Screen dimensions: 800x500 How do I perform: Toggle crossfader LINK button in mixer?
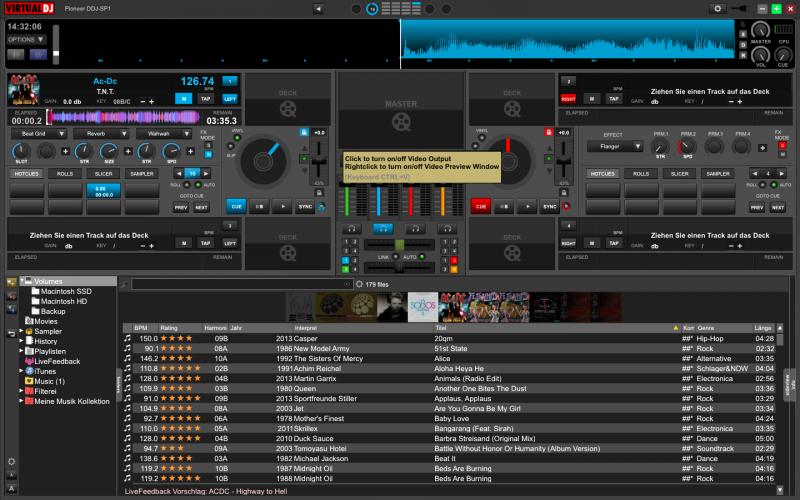pyautogui.click(x=395, y=257)
